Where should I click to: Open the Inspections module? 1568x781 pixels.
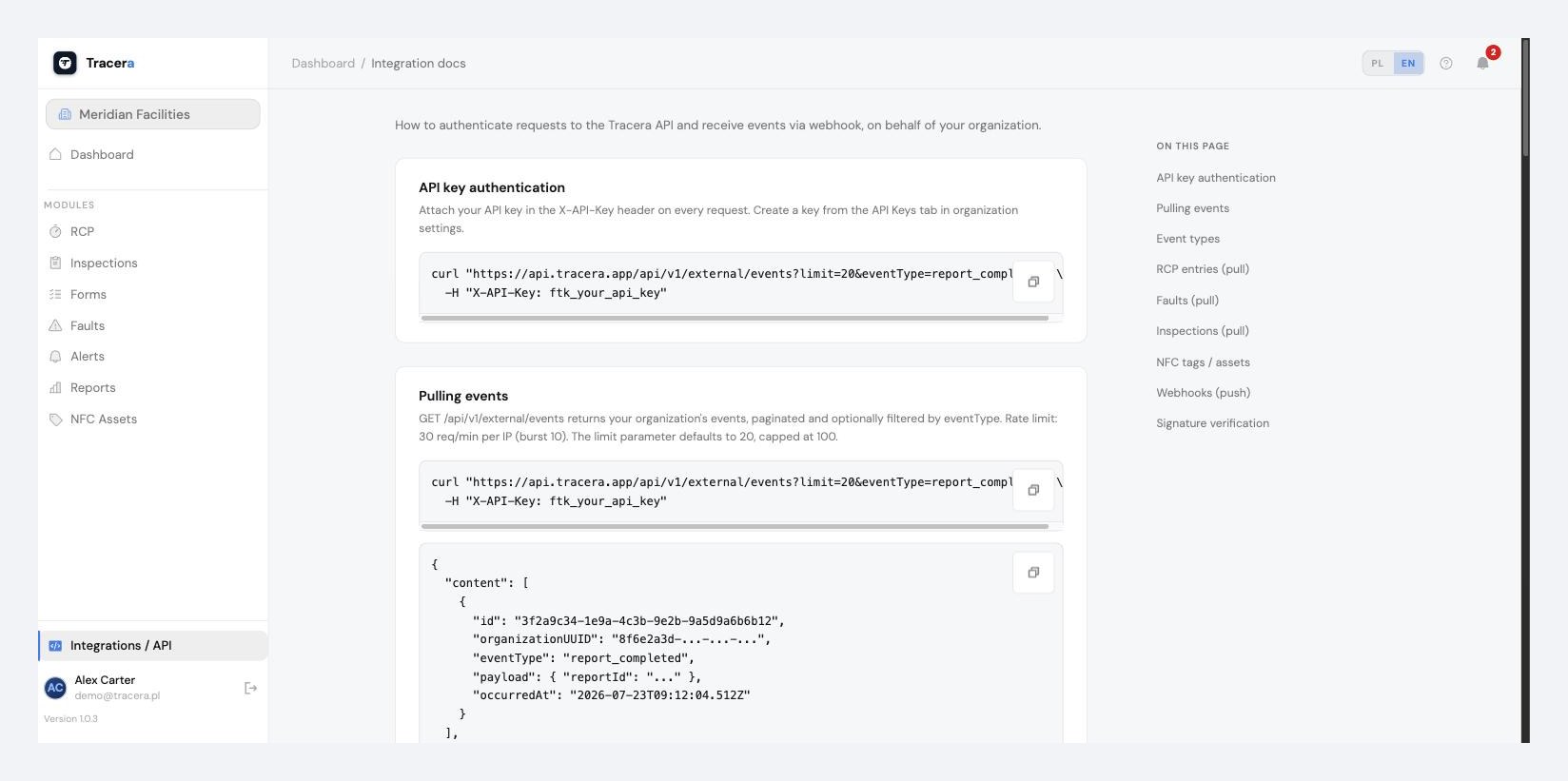click(153, 264)
